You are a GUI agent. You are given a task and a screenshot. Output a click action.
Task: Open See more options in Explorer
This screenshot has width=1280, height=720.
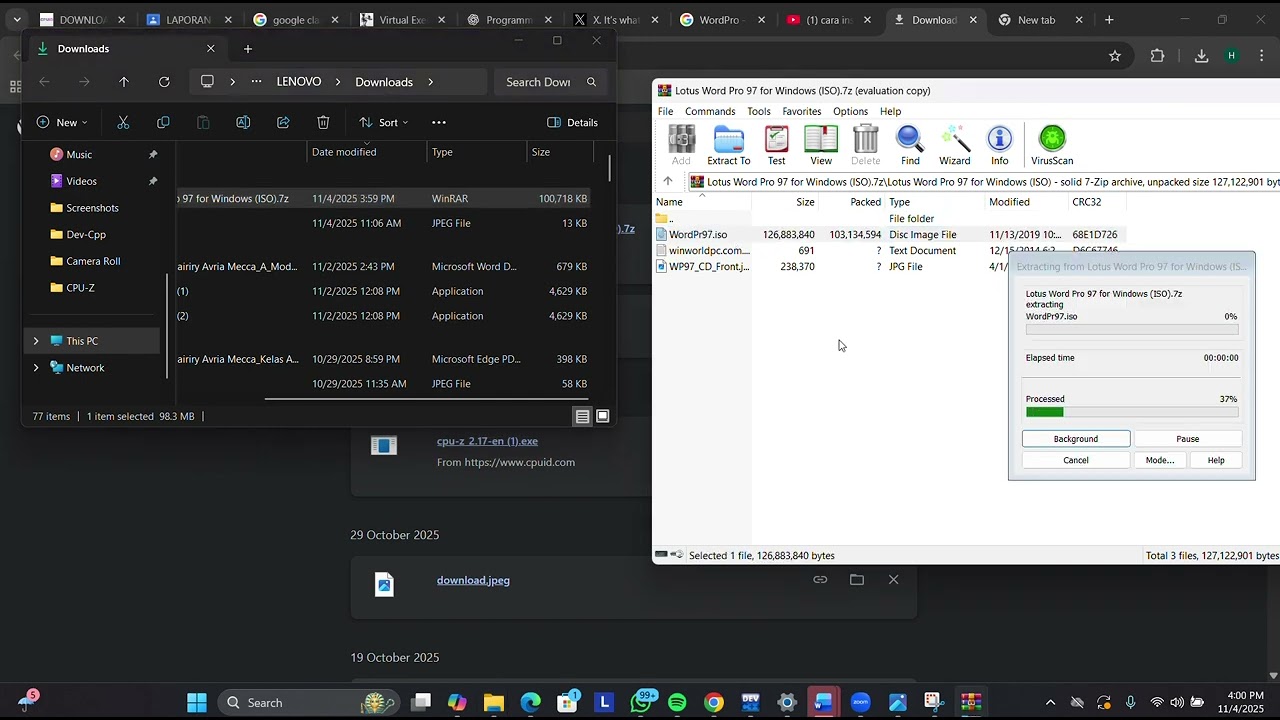click(x=439, y=122)
